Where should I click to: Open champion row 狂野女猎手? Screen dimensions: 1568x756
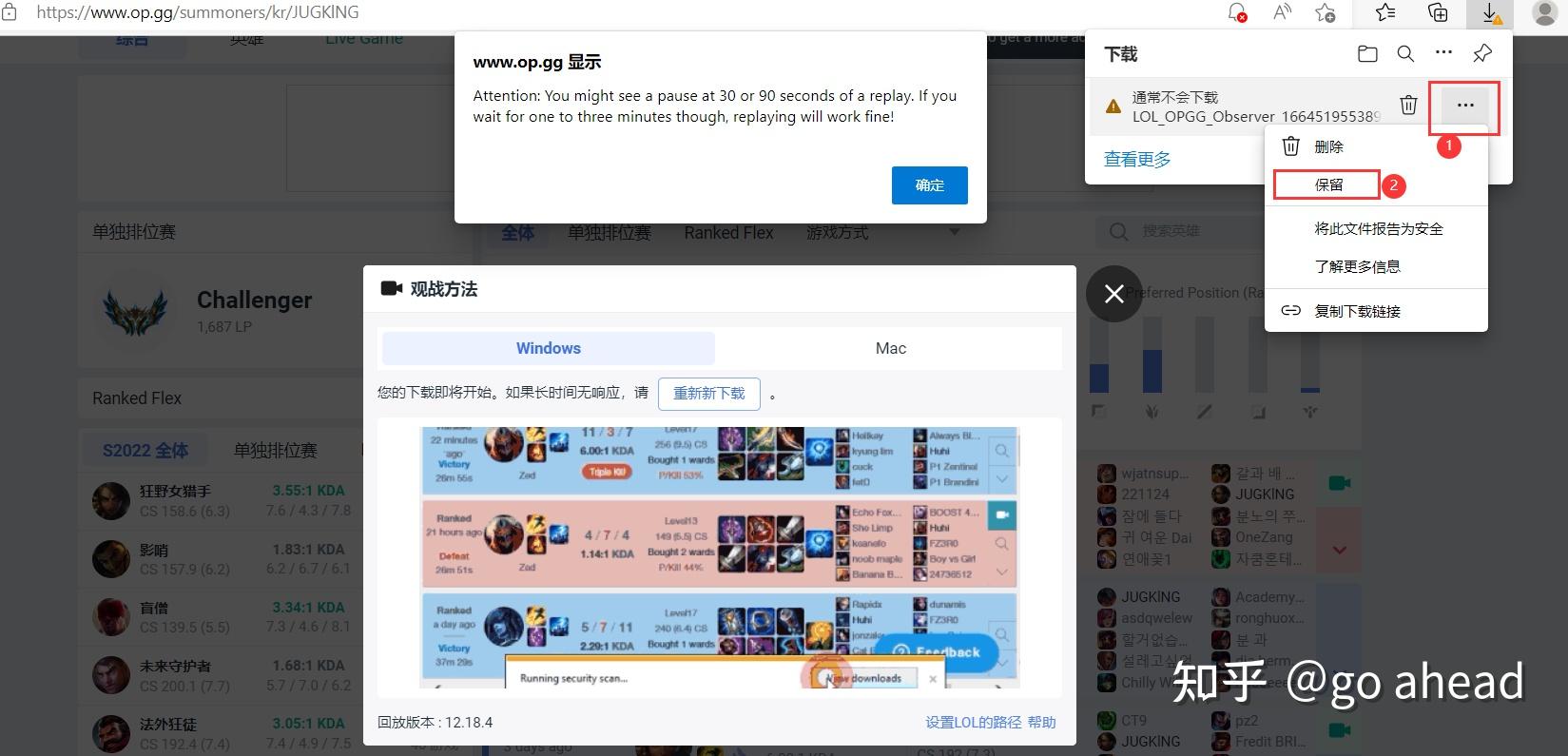[x=221, y=501]
